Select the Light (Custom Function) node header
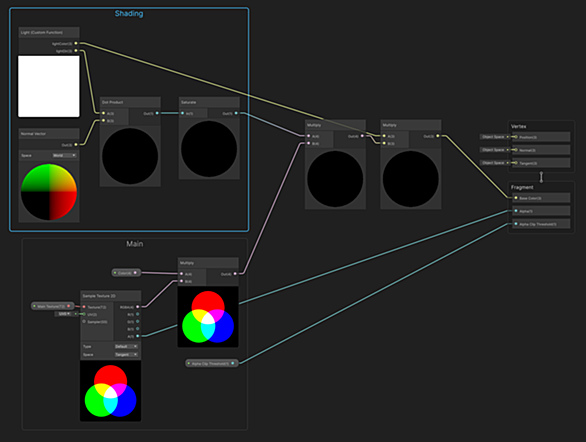The height and width of the screenshot is (442, 586). (x=49, y=33)
